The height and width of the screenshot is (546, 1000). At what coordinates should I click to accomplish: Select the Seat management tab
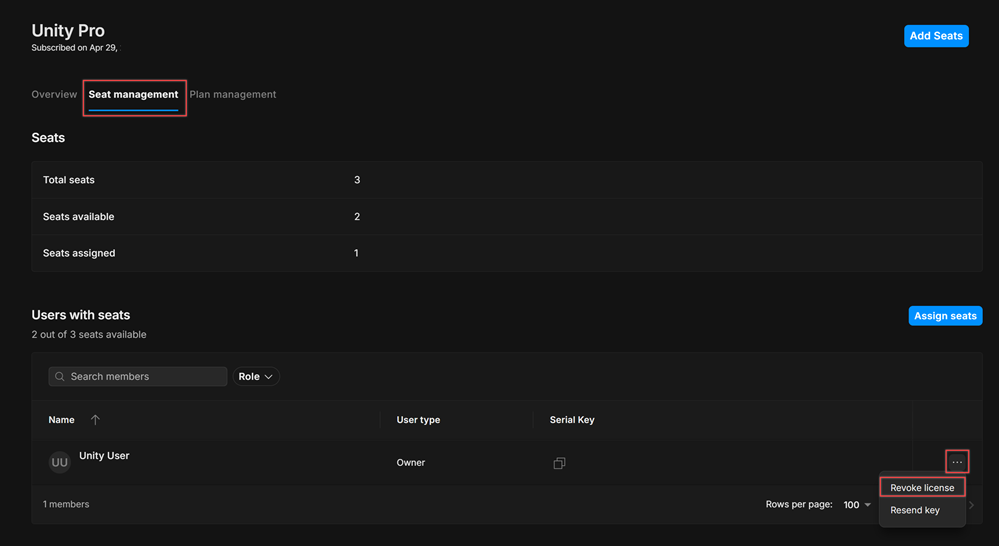point(133,94)
